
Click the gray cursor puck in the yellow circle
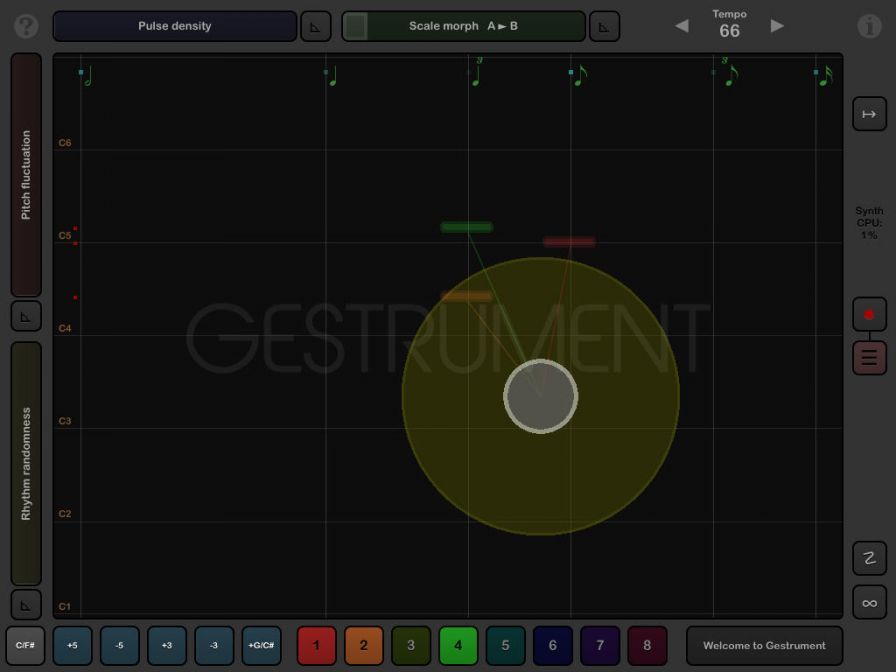coord(540,396)
